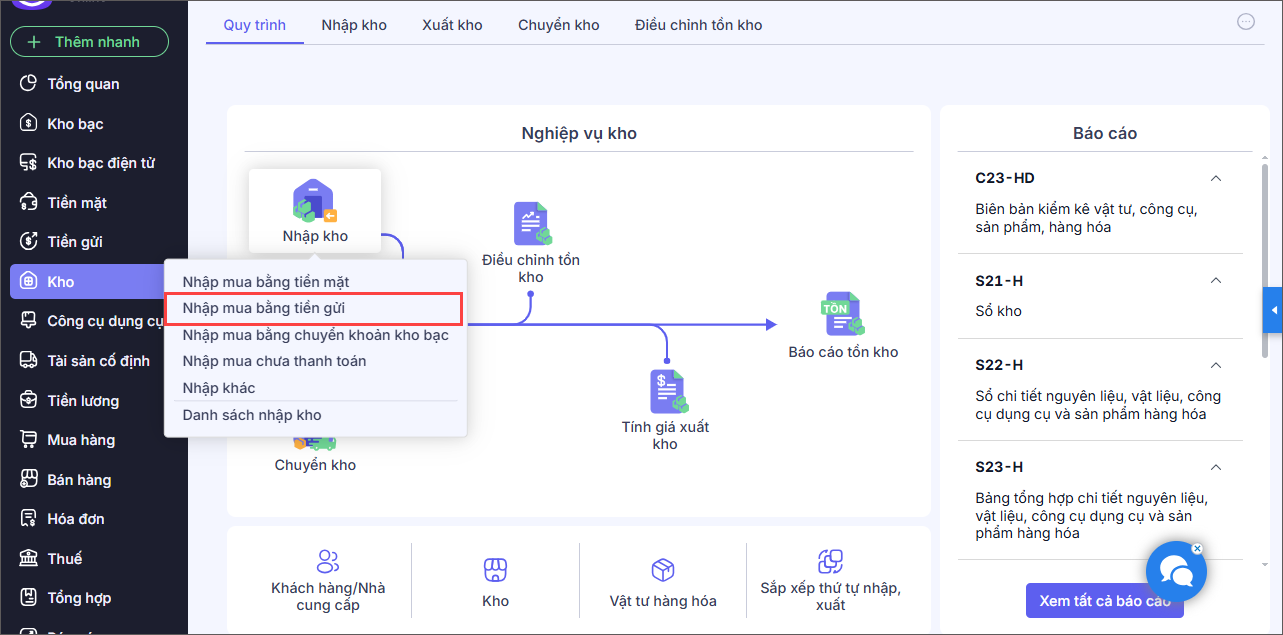Click the Kho store icon shortcut
Screen dimensions: 1283x635
pyautogui.click(x=495, y=570)
